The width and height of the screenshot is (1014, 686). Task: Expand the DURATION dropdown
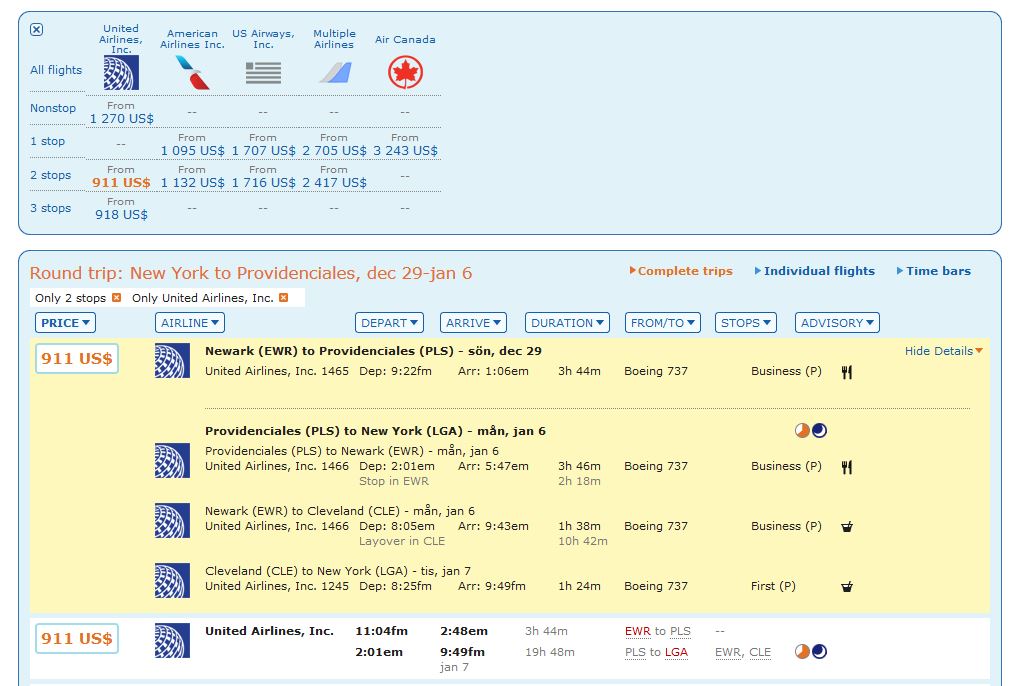[567, 323]
